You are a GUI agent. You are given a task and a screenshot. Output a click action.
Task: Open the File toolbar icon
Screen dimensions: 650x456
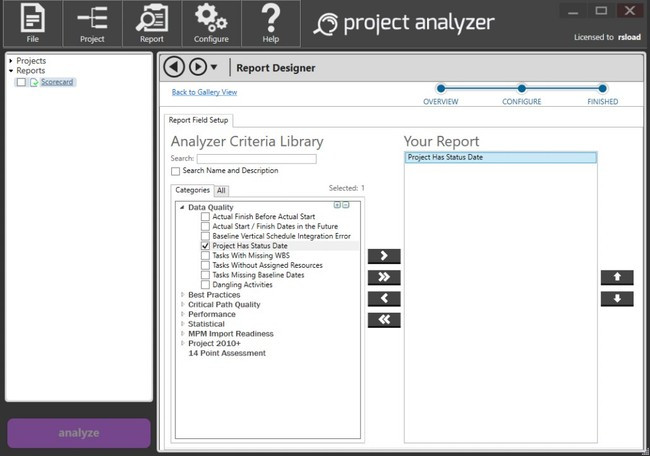[x=31, y=23]
